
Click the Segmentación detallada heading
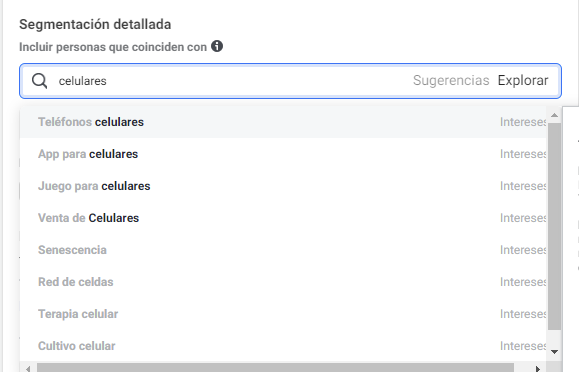[x=95, y=24]
